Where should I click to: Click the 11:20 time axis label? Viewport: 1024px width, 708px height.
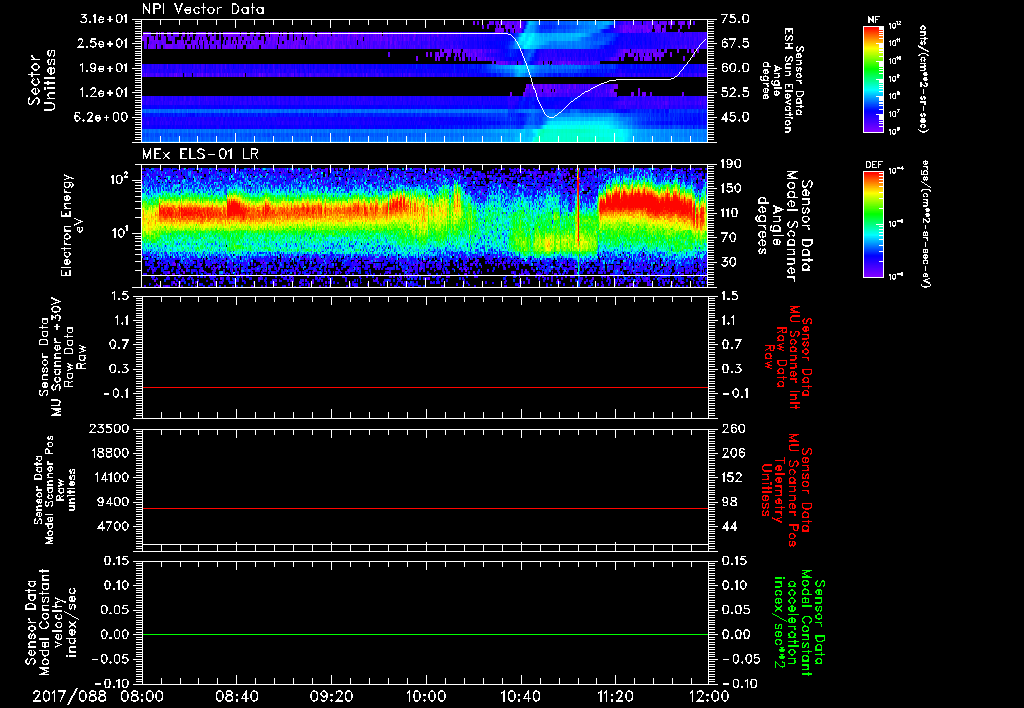click(614, 694)
